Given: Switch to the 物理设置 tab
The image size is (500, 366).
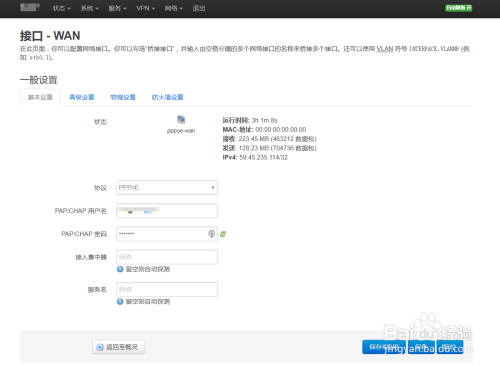Looking at the screenshot, I should click(x=123, y=97).
